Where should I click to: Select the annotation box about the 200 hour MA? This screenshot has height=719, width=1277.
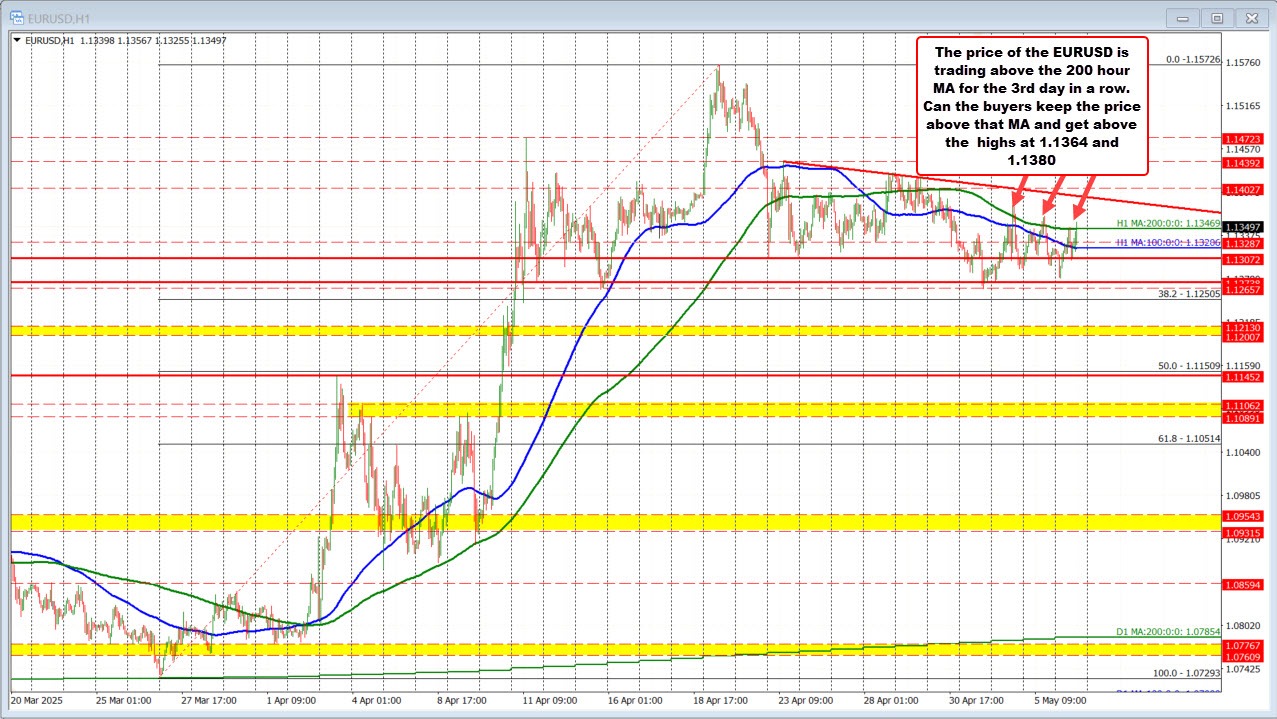[x=1031, y=105]
